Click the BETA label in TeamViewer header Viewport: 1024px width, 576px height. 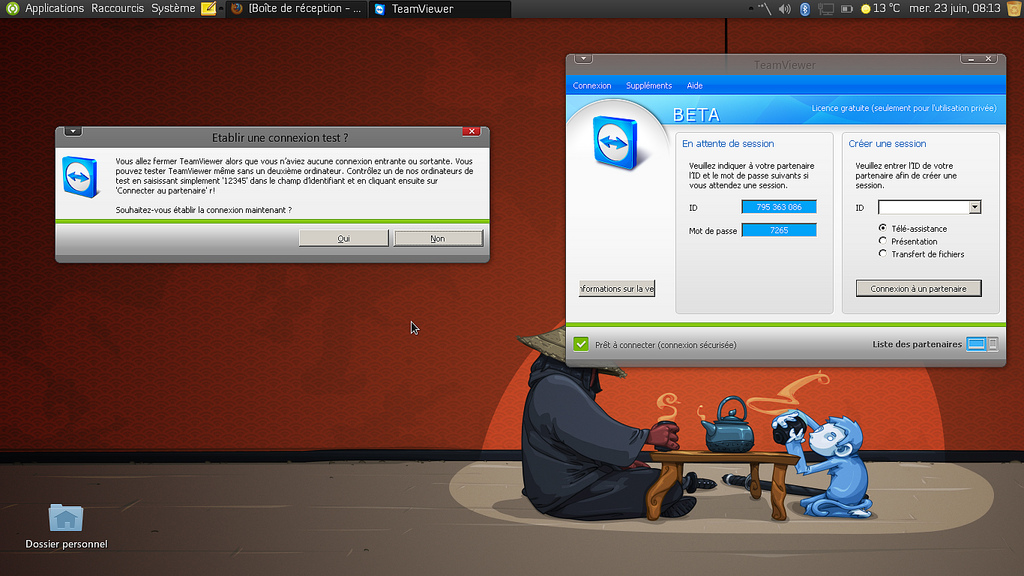click(x=696, y=115)
